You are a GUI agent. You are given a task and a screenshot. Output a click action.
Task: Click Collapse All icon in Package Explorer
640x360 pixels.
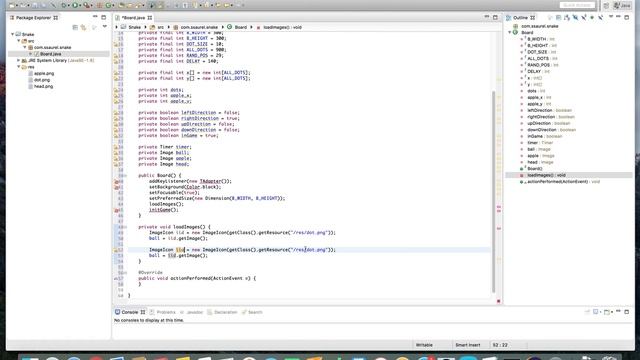[x=75, y=27]
